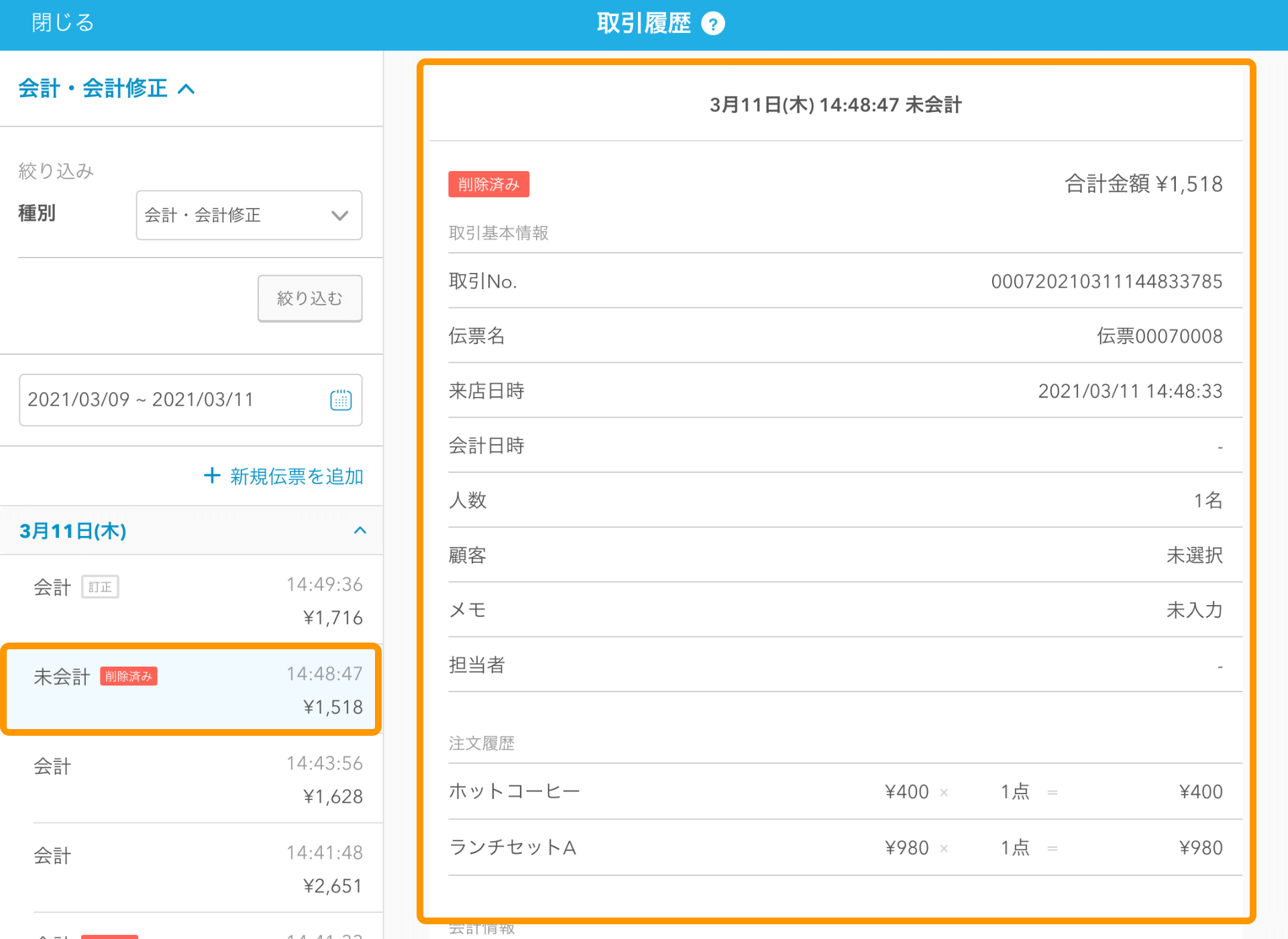Click the 取引履歴 title
The width and height of the screenshot is (1288, 939).
[643, 23]
